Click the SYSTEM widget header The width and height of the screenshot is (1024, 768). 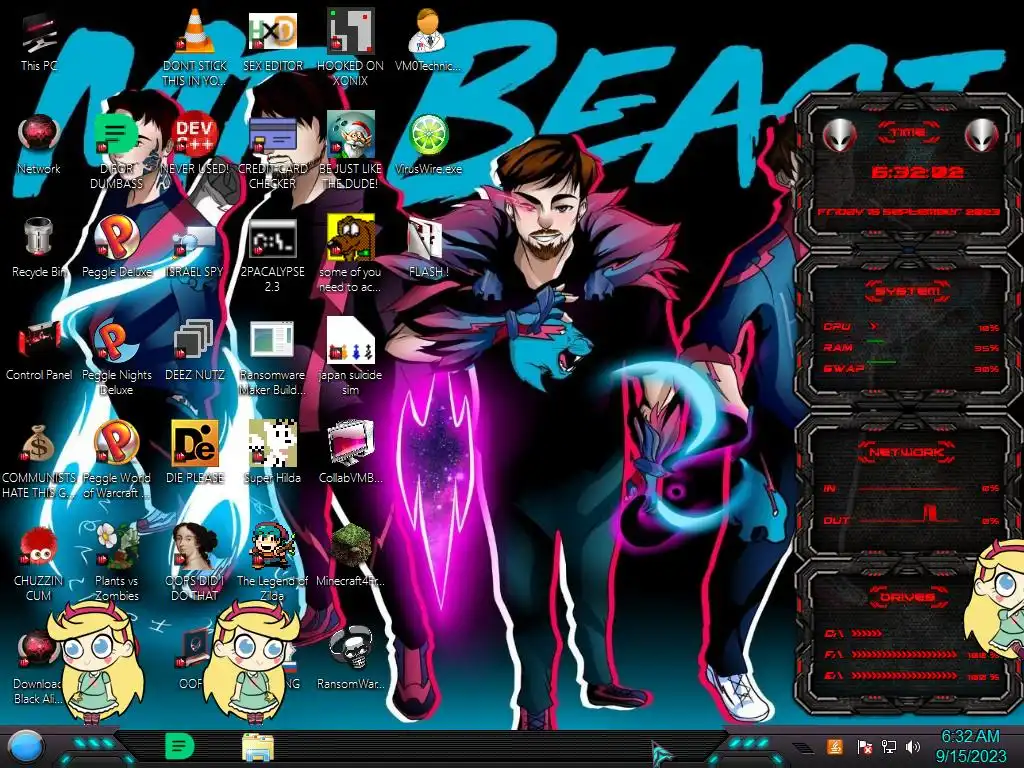907,291
